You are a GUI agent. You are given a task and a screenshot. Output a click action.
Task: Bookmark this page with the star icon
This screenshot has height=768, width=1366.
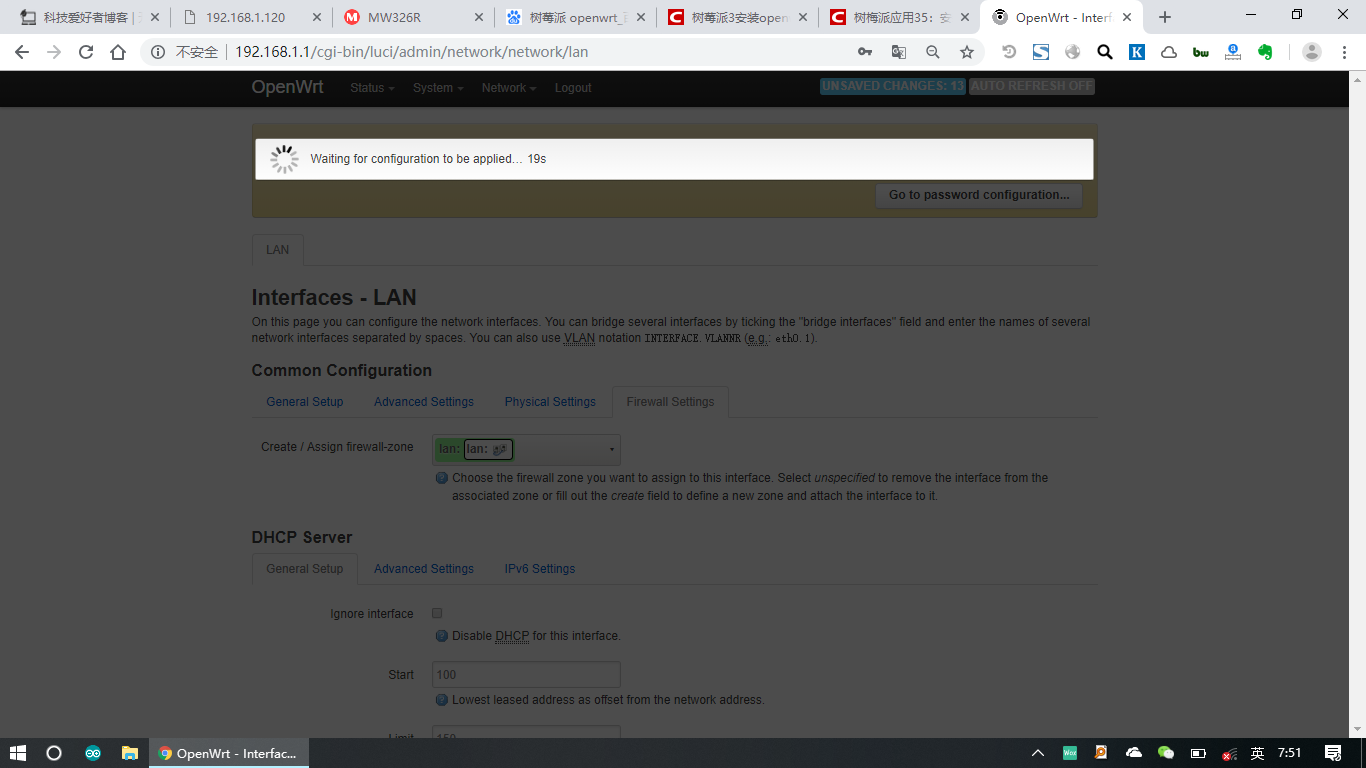[x=966, y=52]
